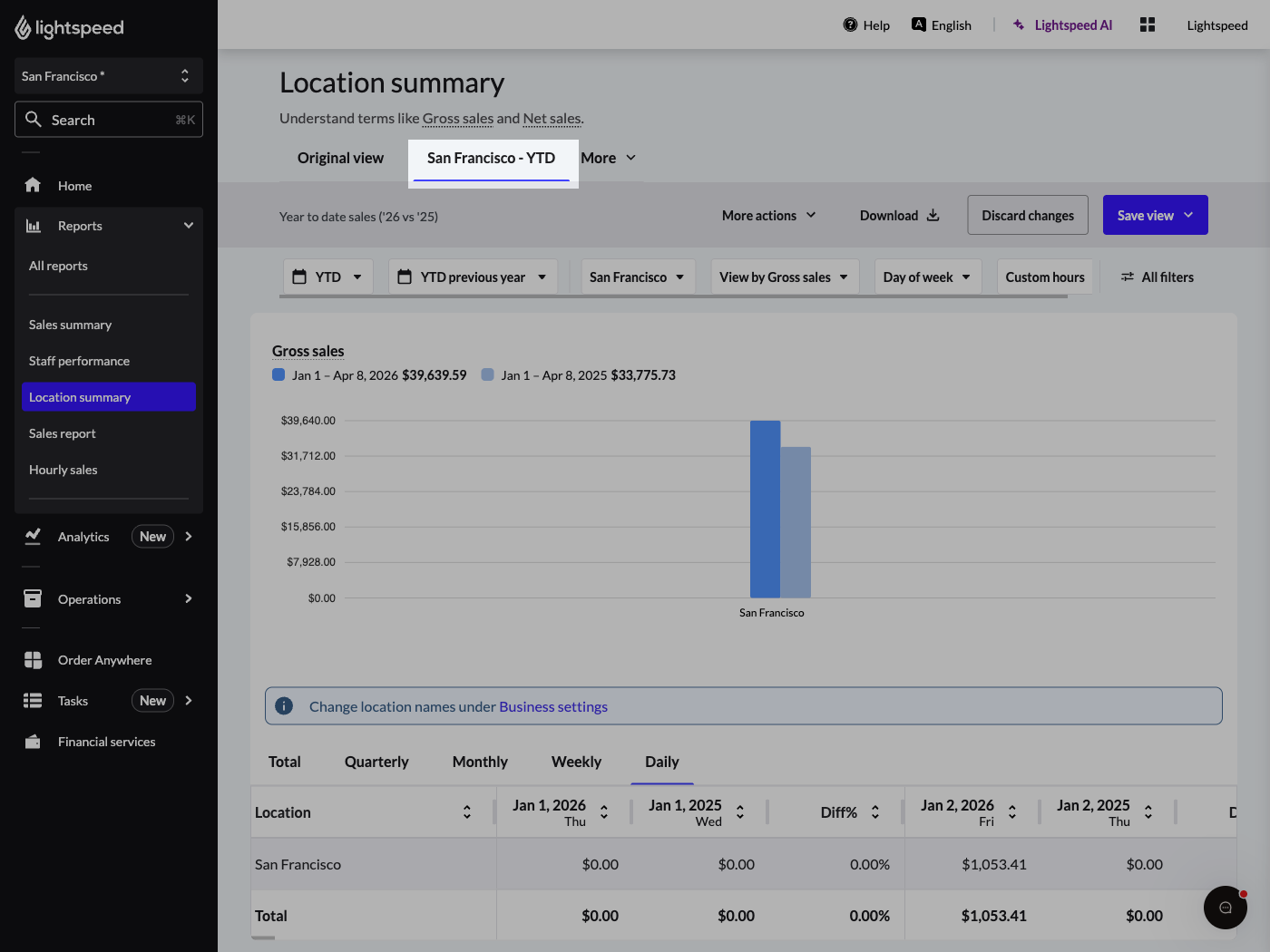Launch the chat bubble in the corner

point(1225,907)
